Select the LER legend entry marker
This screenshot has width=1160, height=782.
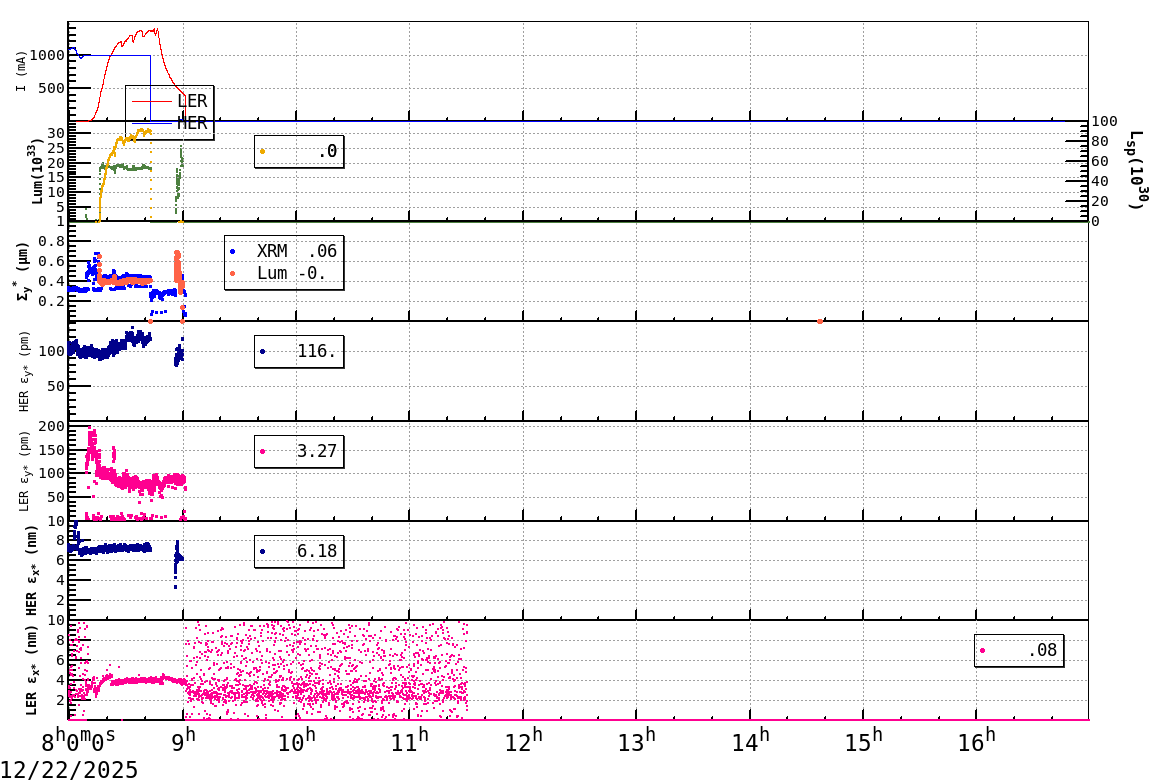pos(150,101)
